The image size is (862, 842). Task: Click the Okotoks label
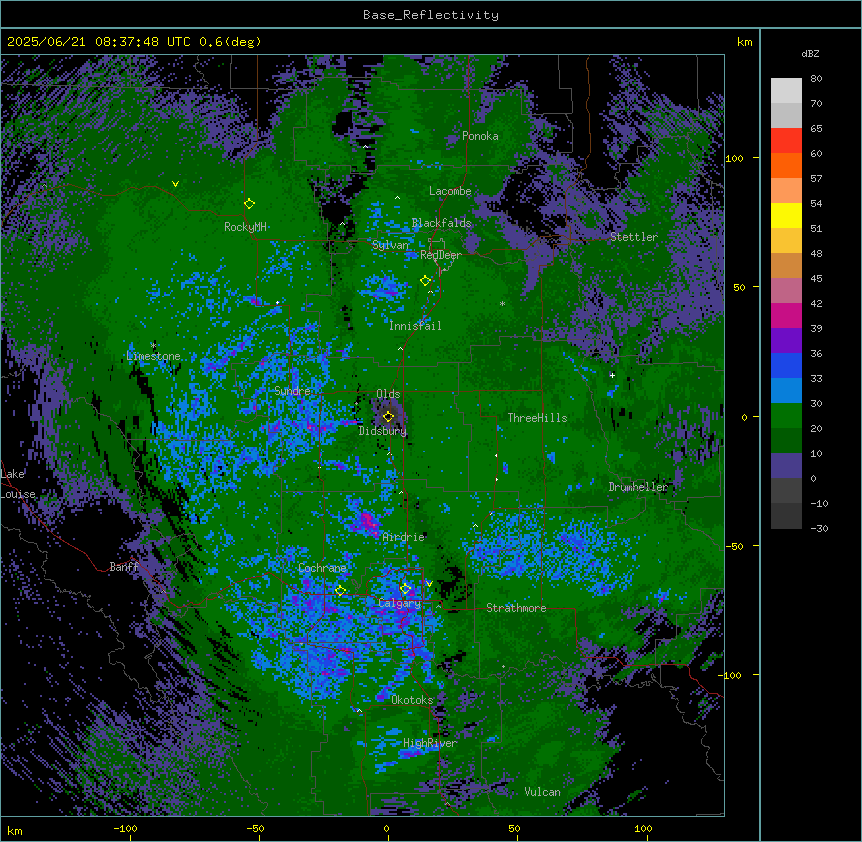[x=412, y=700]
